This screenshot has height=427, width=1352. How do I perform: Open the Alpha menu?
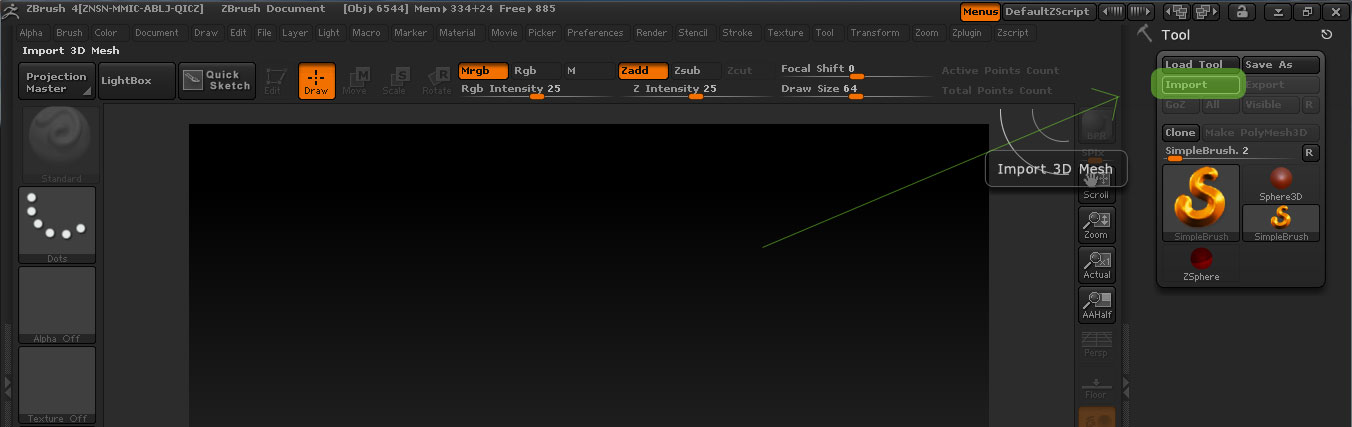(32, 33)
